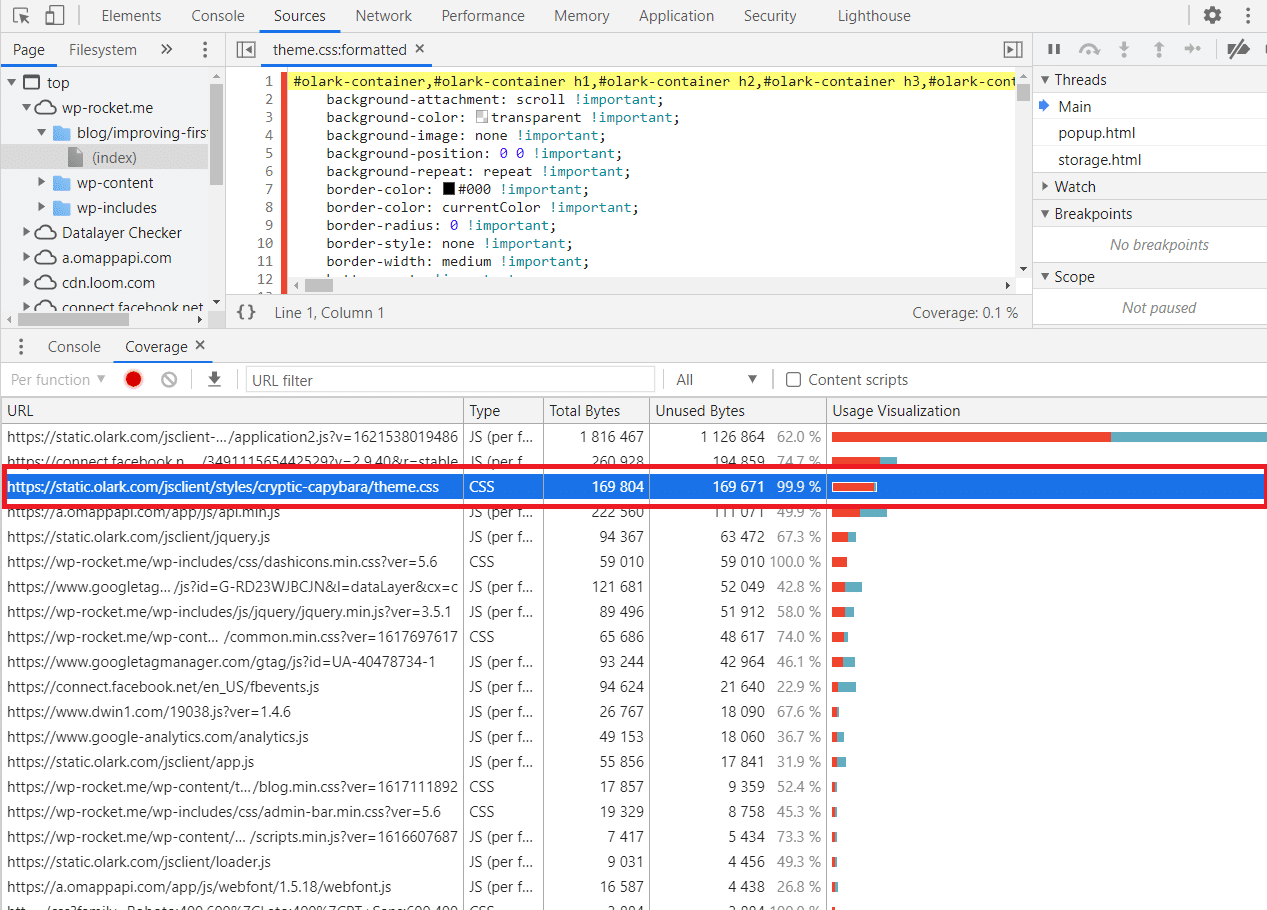Open the Security tab
Image resolution: width=1267 pixels, height=910 pixels.
coord(770,16)
